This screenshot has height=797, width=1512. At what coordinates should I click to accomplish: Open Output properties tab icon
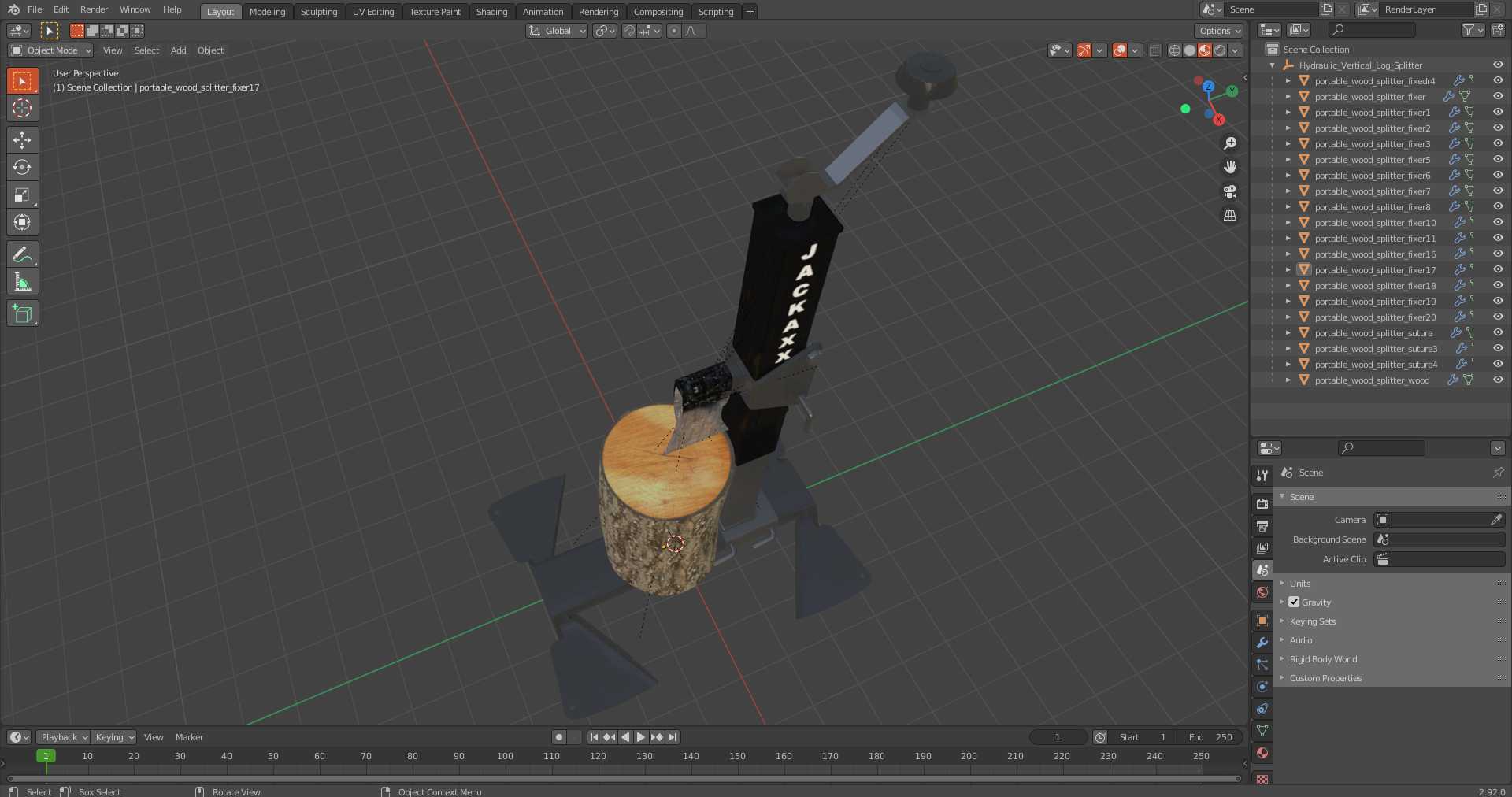coord(1262,525)
